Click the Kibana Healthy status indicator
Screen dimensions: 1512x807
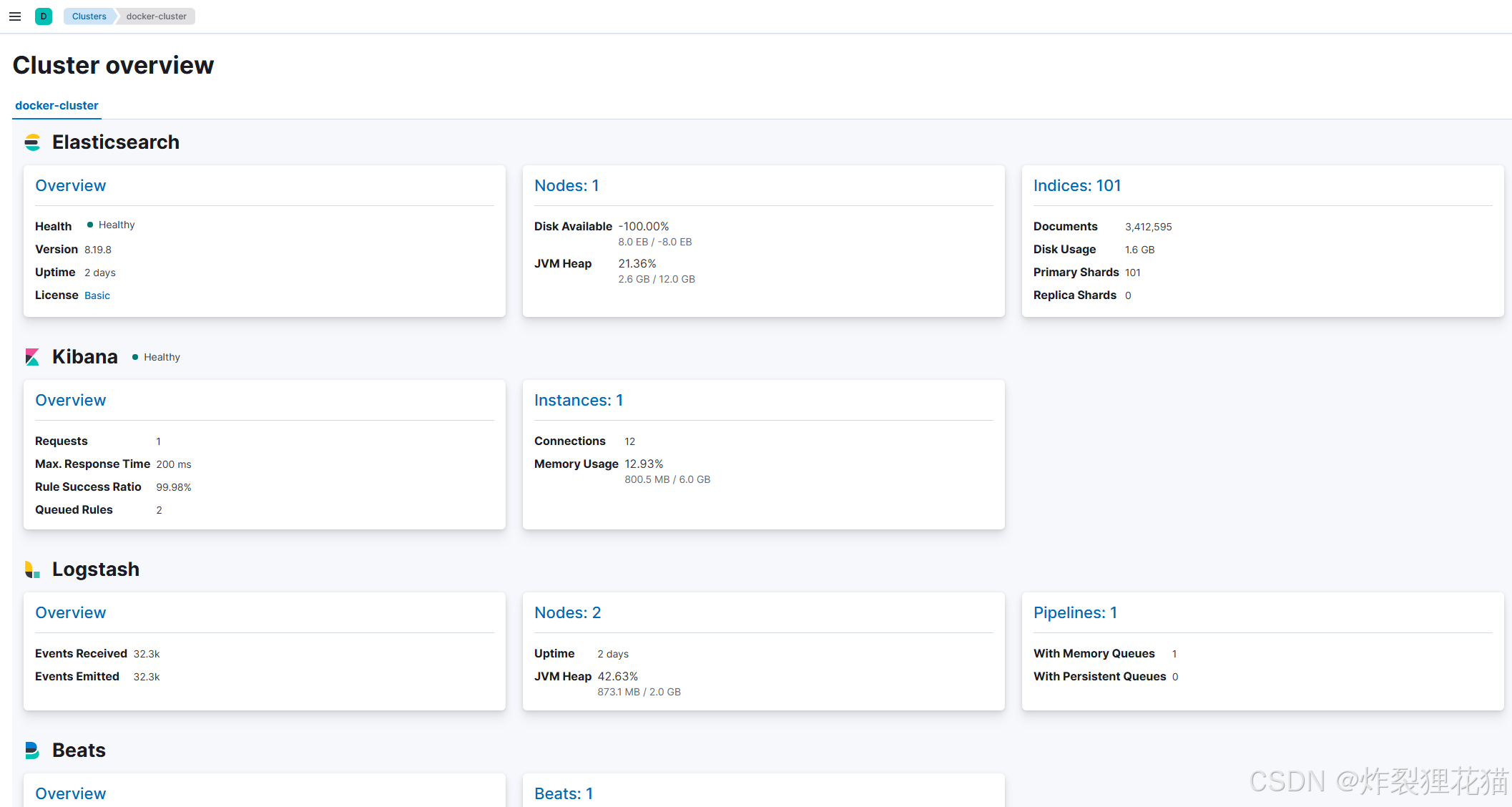click(x=156, y=357)
